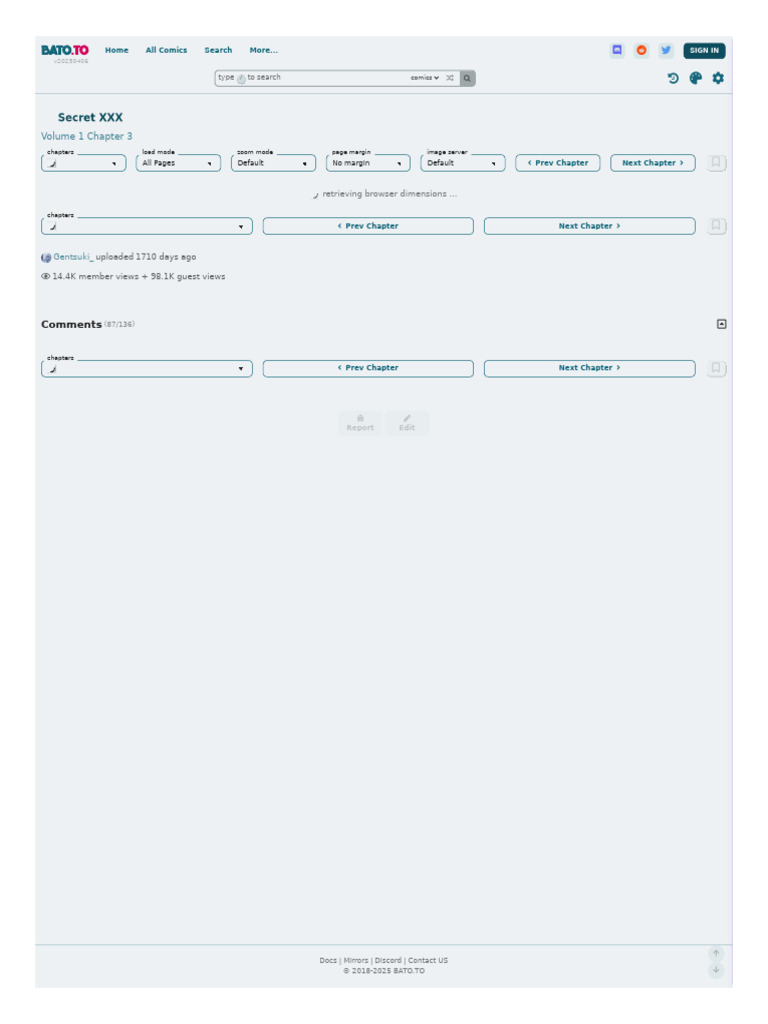Click the scroll-to-top arrow
This screenshot has width=768, height=1024.
pos(716,953)
